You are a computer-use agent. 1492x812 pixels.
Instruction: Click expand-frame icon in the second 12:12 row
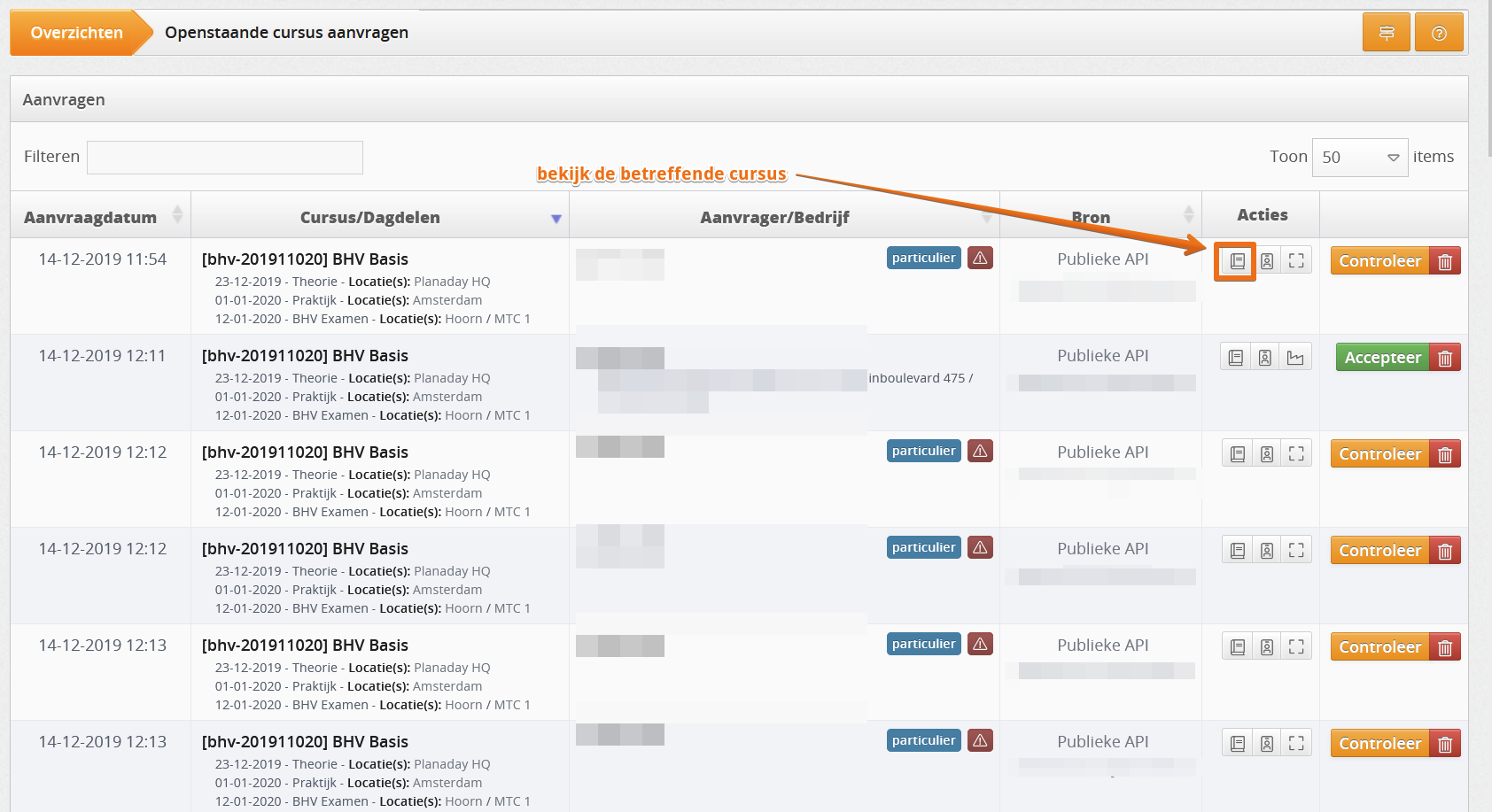point(1296,551)
